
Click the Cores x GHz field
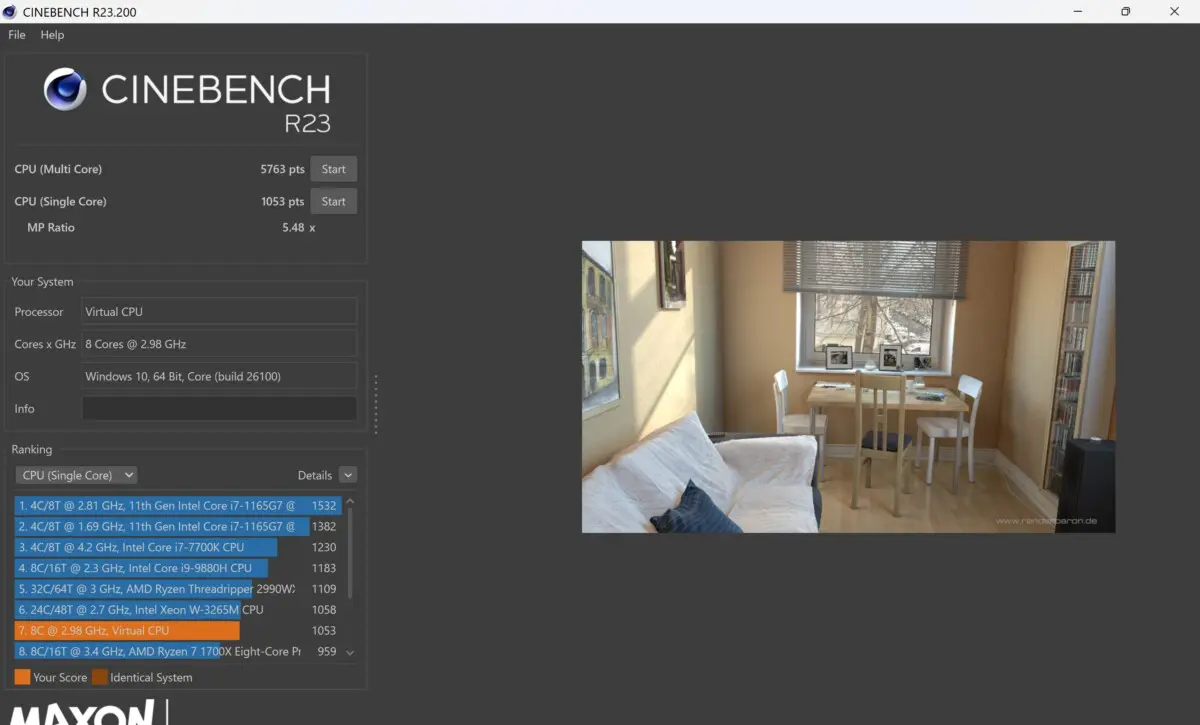point(219,344)
